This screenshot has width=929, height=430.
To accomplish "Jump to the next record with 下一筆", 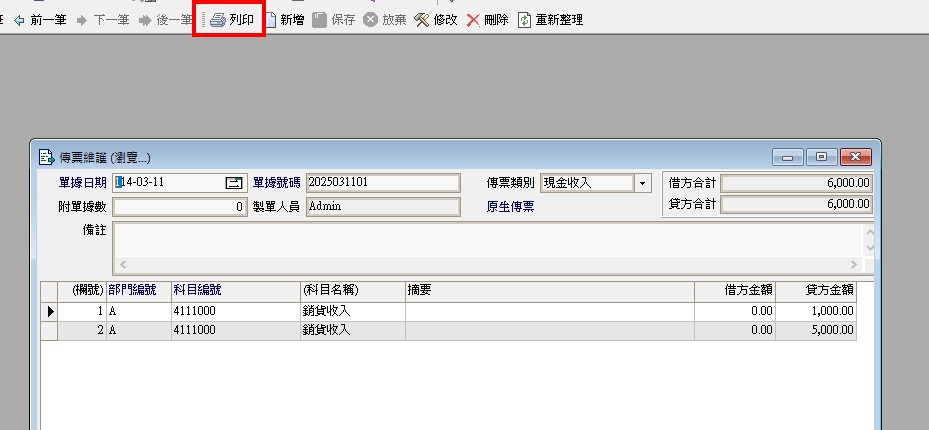I will (104, 20).
